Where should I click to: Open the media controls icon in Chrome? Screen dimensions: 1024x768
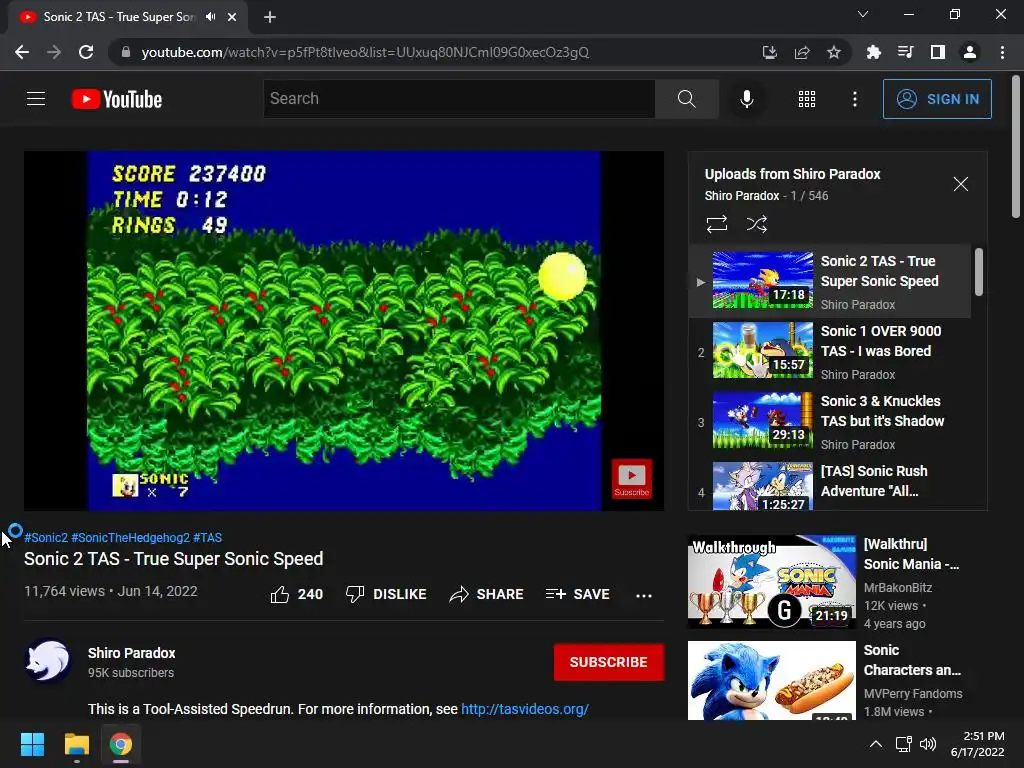[906, 52]
